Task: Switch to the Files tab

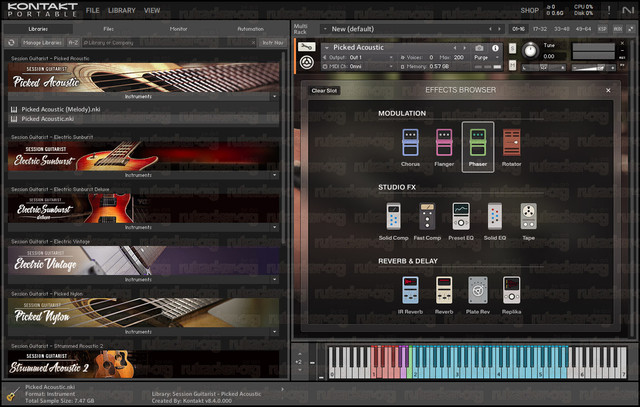Action: (109, 29)
